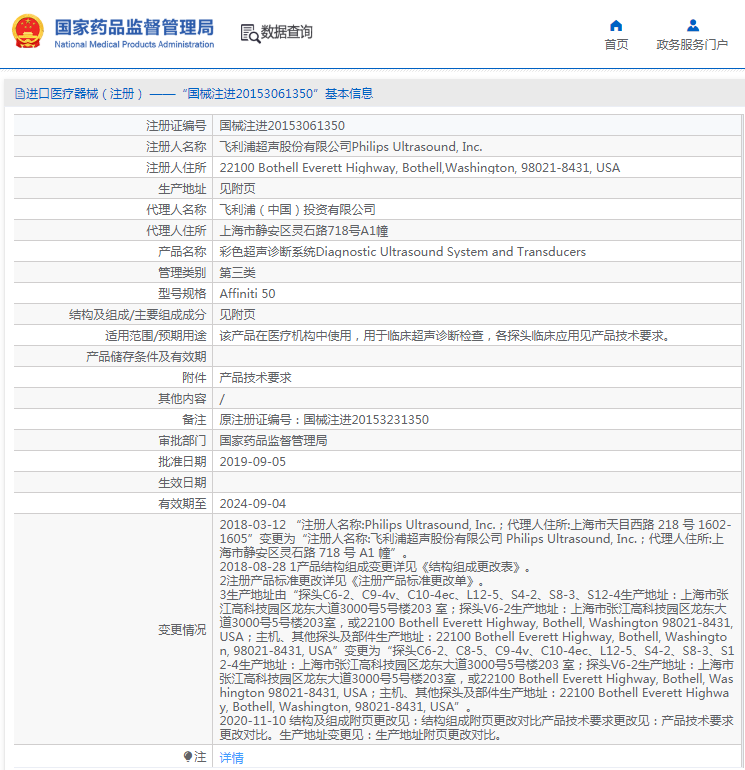Select product name 彩色超声诊断系统Diagnostic Ultrasound System
Viewport: 745px width, 770px height.
(402, 252)
